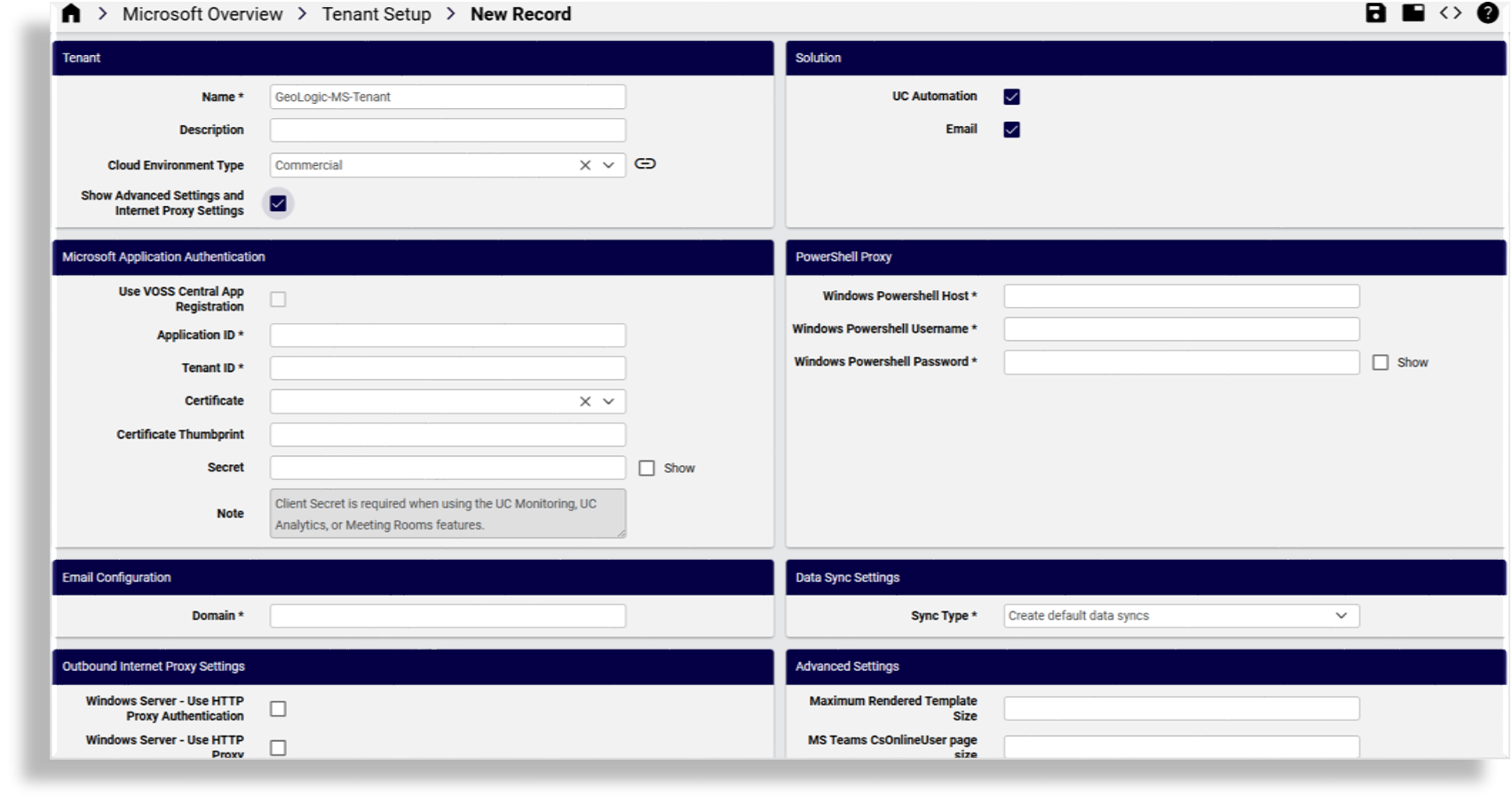Viewport: 1512px width, 804px height.
Task: Click into the Domain input field
Action: (x=447, y=615)
